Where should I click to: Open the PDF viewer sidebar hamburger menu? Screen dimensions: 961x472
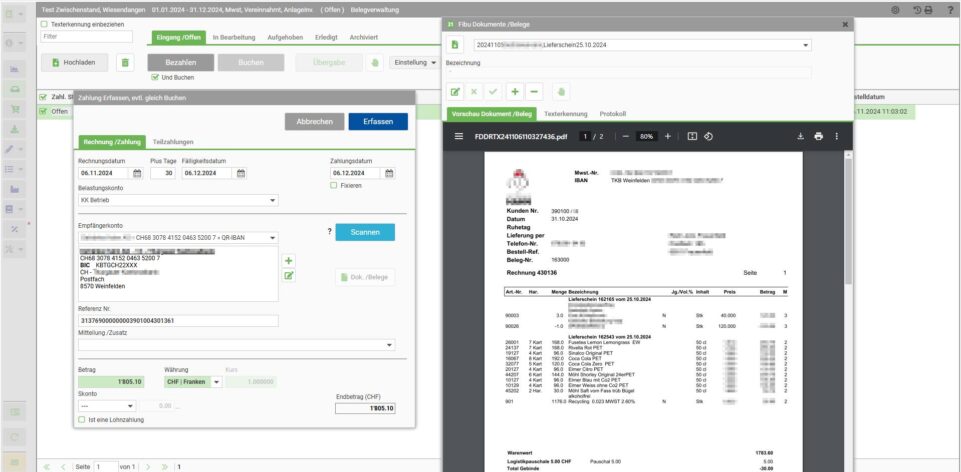(458, 137)
